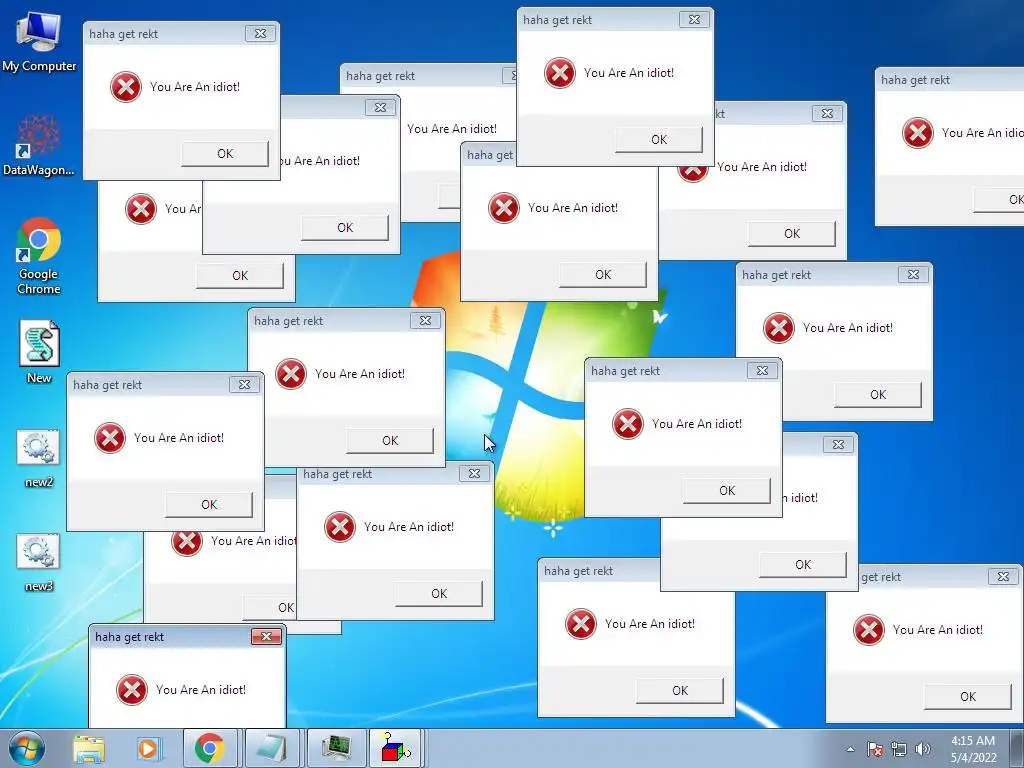The image size is (1024, 768).
Task: Click OK in the dialog with title cut to "kt"
Action: coord(792,234)
